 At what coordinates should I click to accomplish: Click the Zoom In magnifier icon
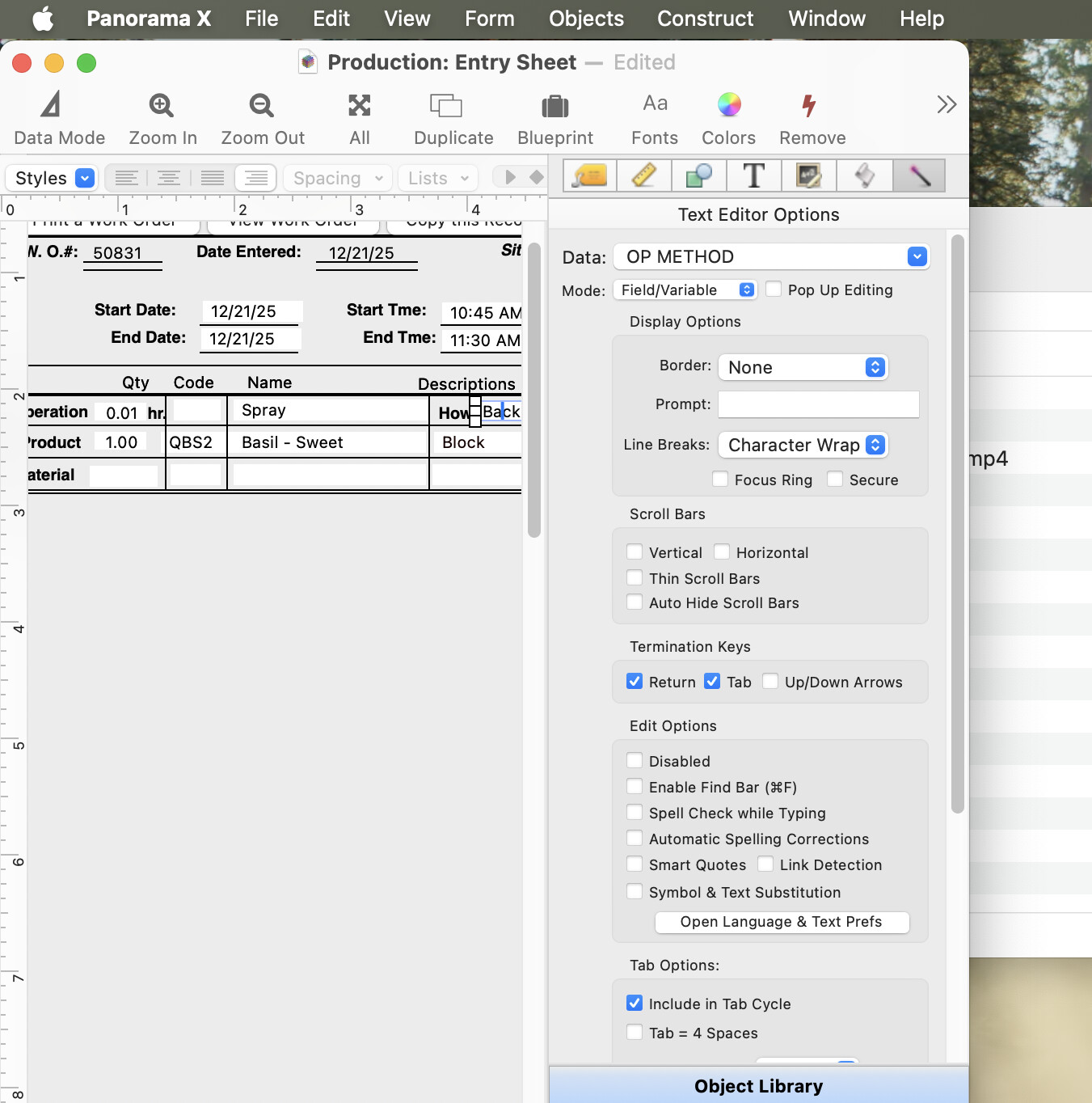coord(162,106)
